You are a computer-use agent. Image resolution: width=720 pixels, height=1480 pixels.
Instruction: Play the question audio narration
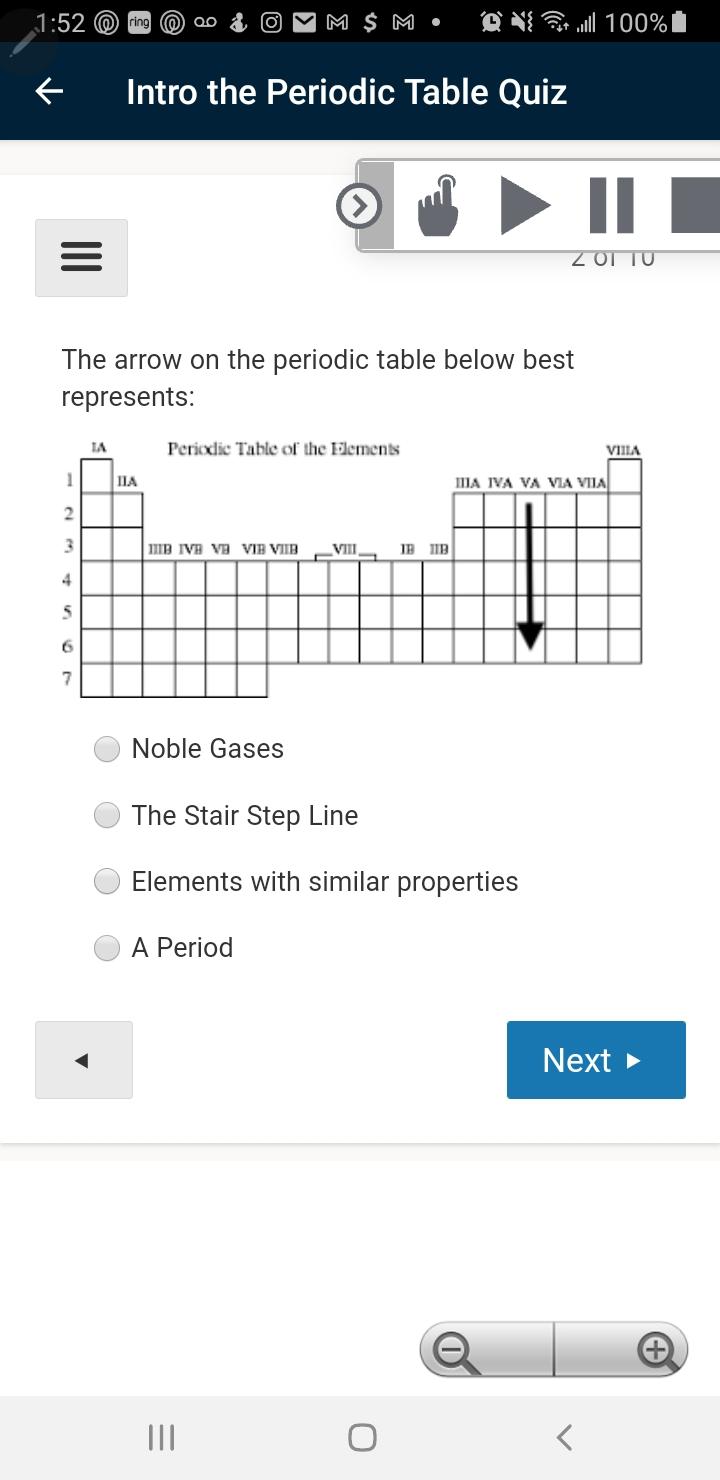[x=525, y=205]
